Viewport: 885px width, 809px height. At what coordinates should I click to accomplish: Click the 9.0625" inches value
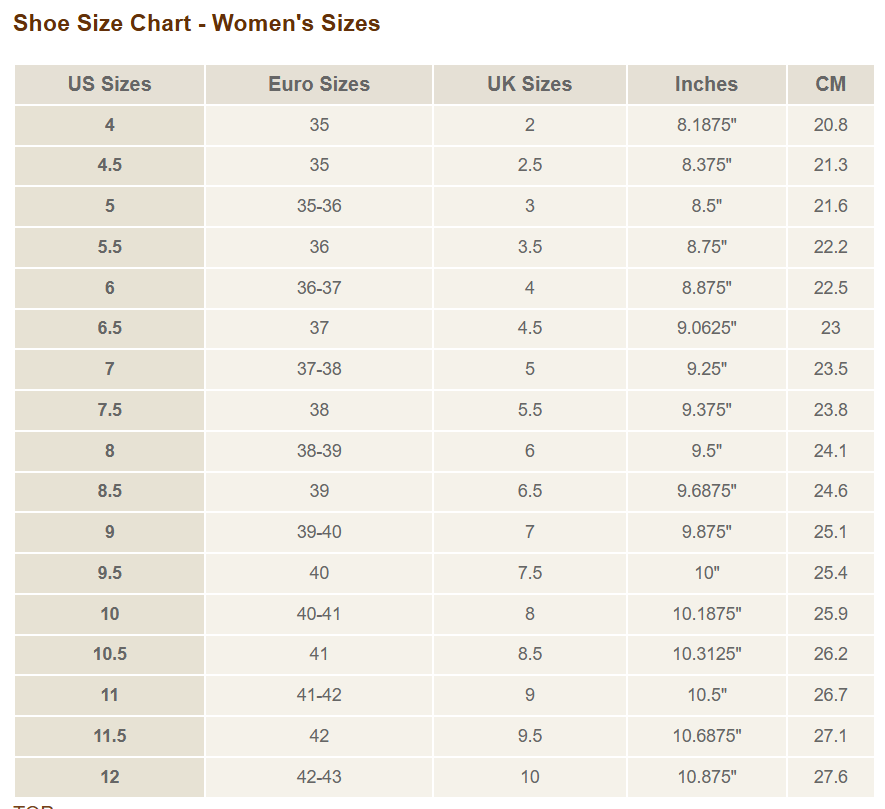tap(706, 328)
